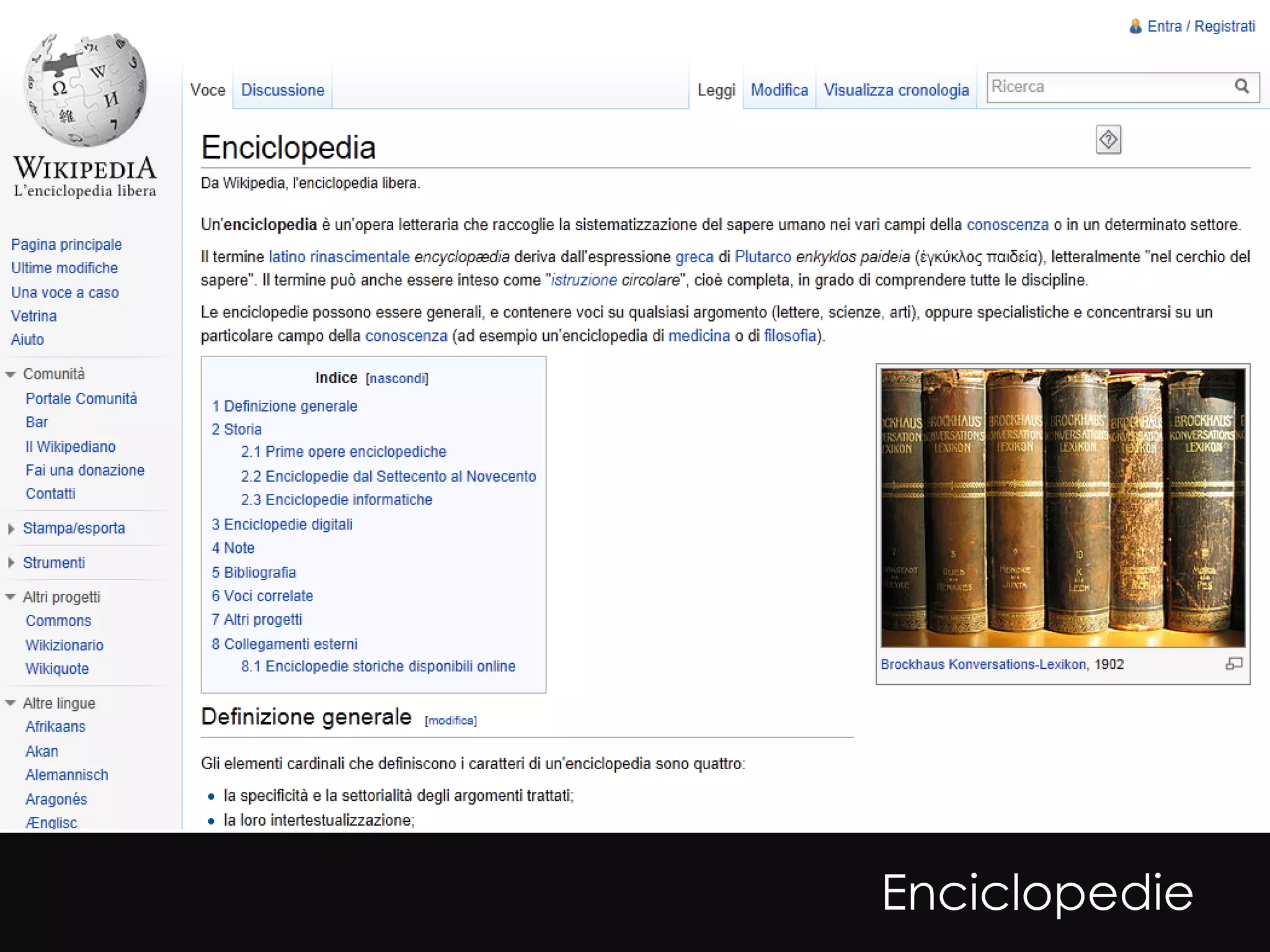Jump to 5 Bibliografia in index
The height and width of the screenshot is (952, 1270).
click(254, 573)
